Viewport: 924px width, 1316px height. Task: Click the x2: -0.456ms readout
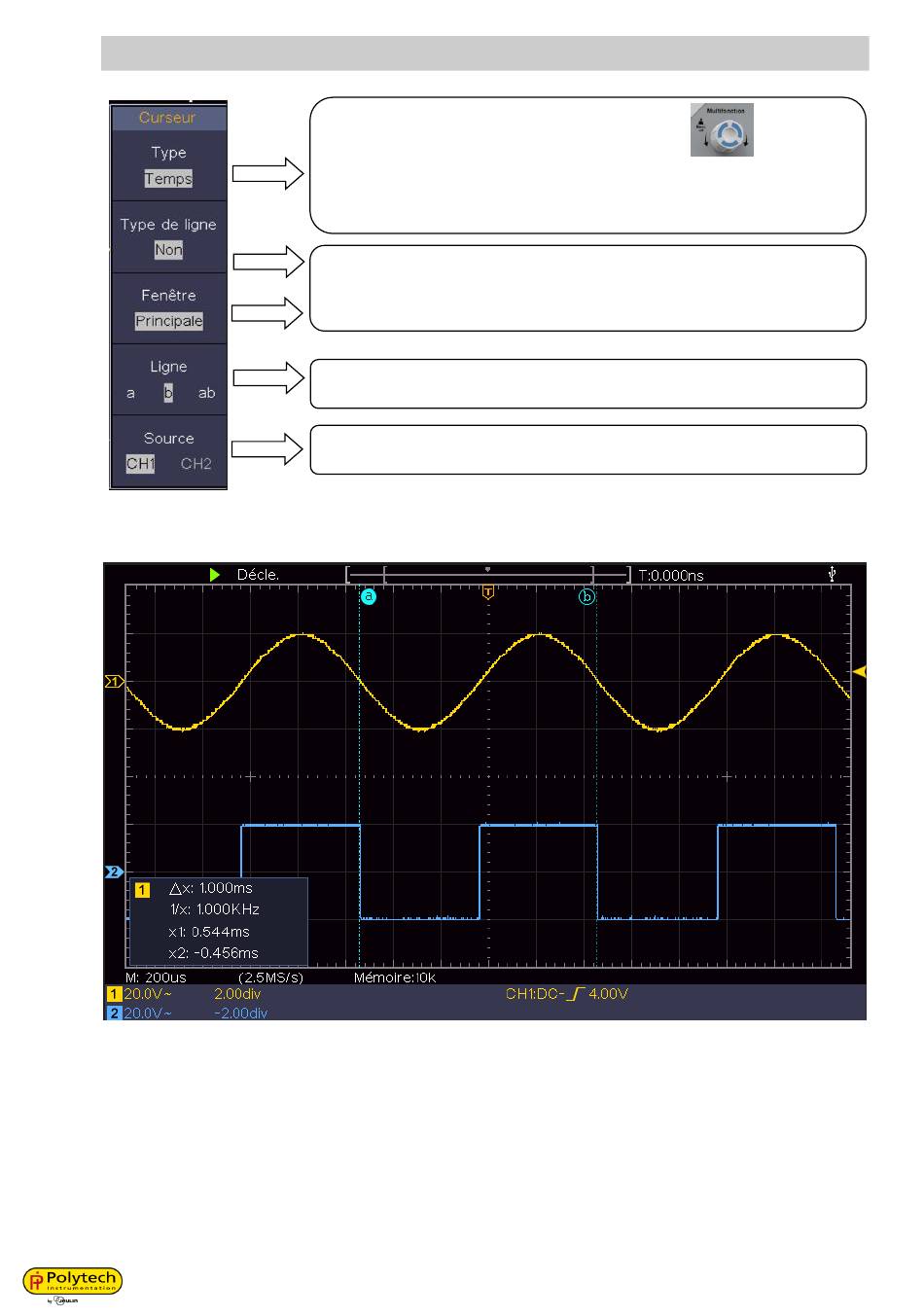[x=213, y=953]
